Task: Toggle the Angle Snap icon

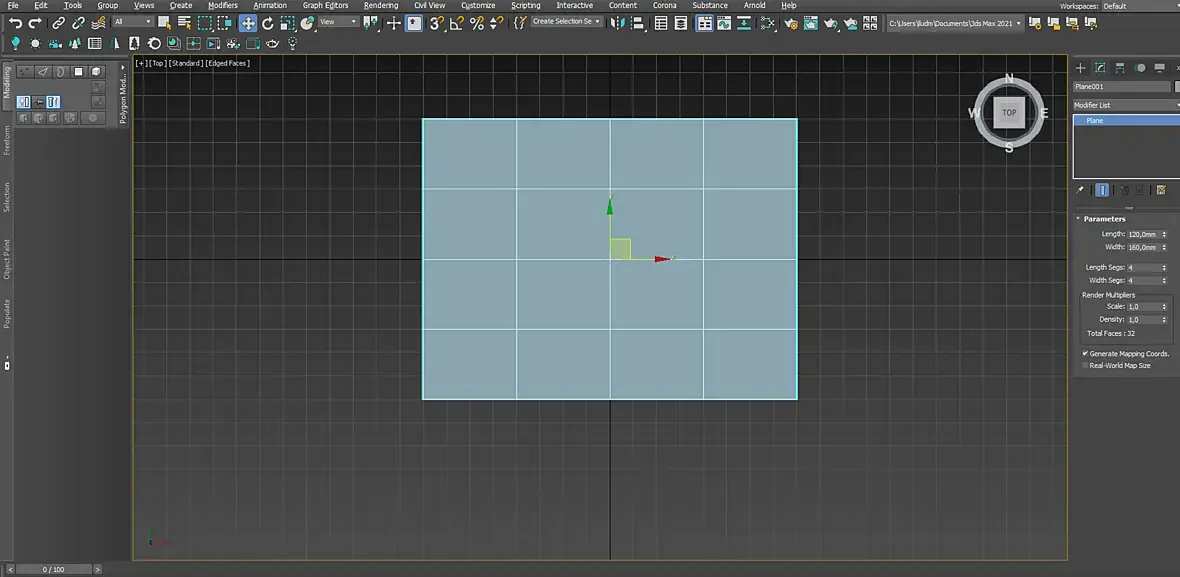Action: [x=456, y=22]
